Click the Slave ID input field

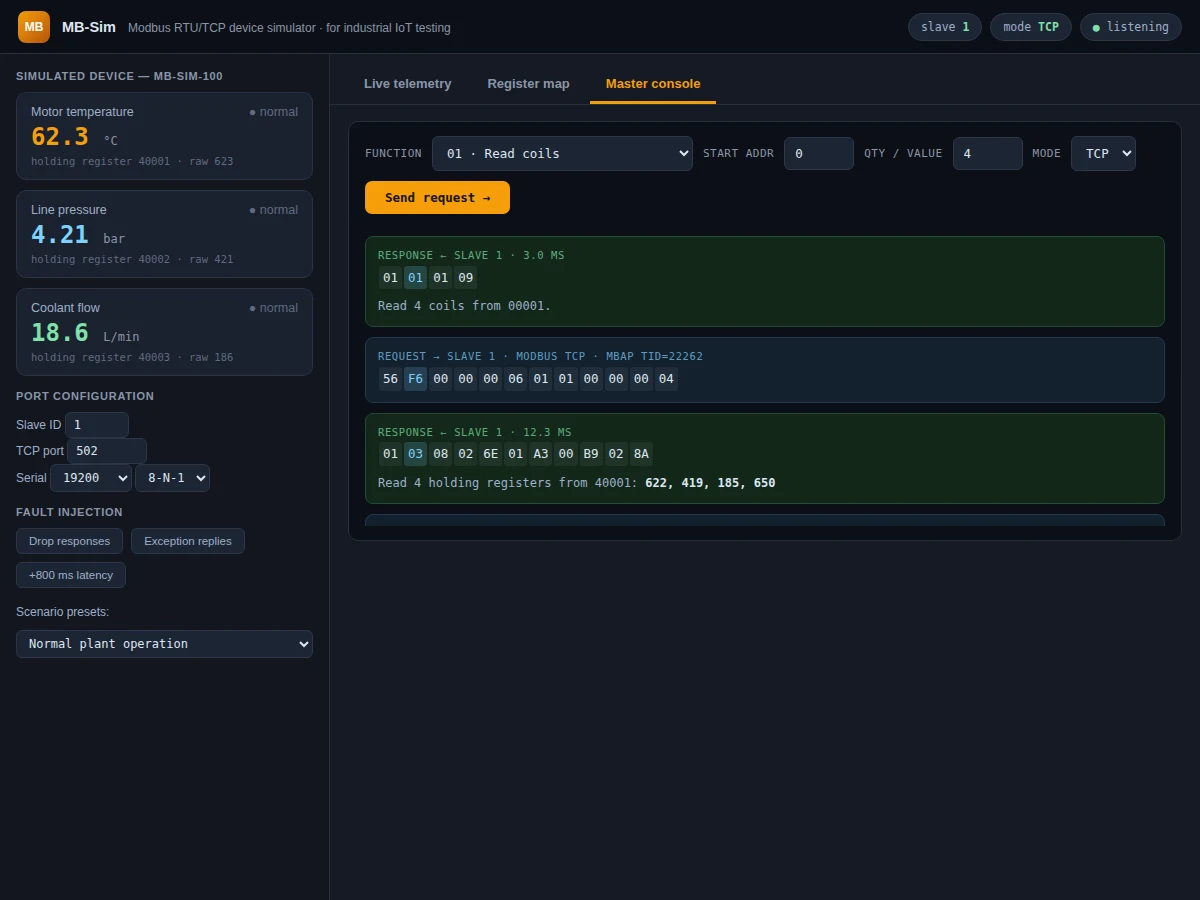97,425
